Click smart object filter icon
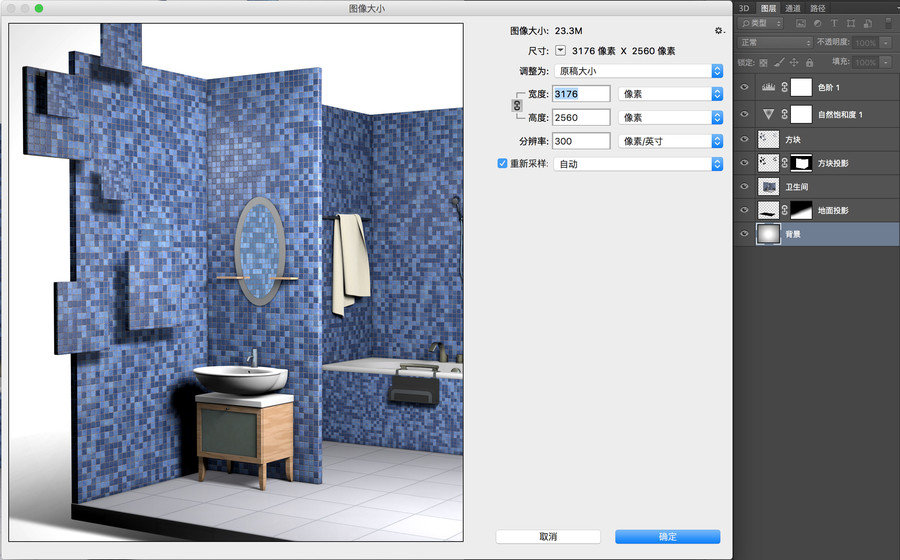The image size is (900, 560). click(x=867, y=24)
